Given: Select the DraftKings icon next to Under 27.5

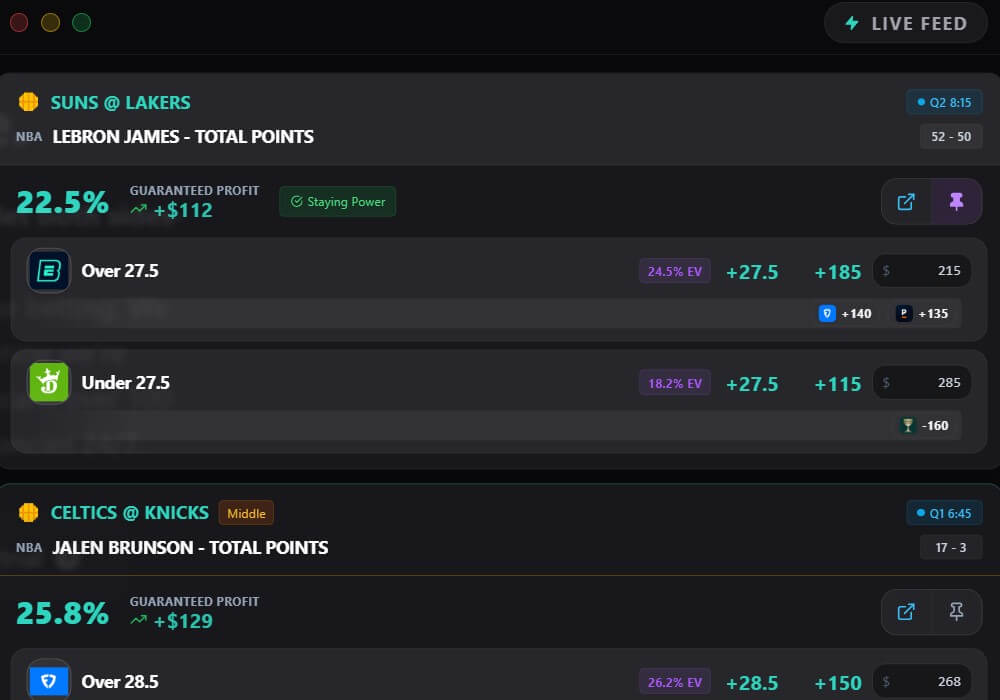Looking at the screenshot, I should [x=47, y=382].
